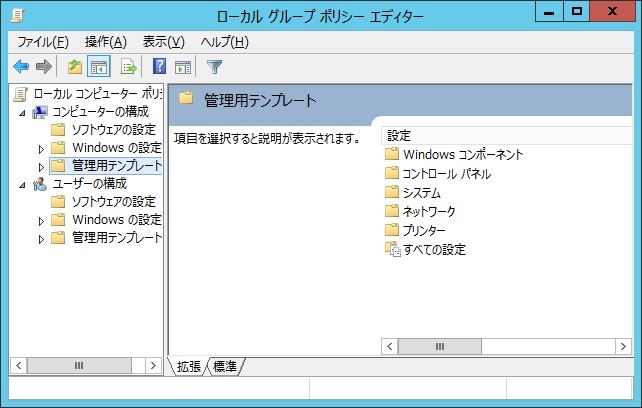Image resolution: width=642 pixels, height=408 pixels.
Task: Maximize the ローカル グループ ポリシー エディター window
Action: (x=576, y=11)
